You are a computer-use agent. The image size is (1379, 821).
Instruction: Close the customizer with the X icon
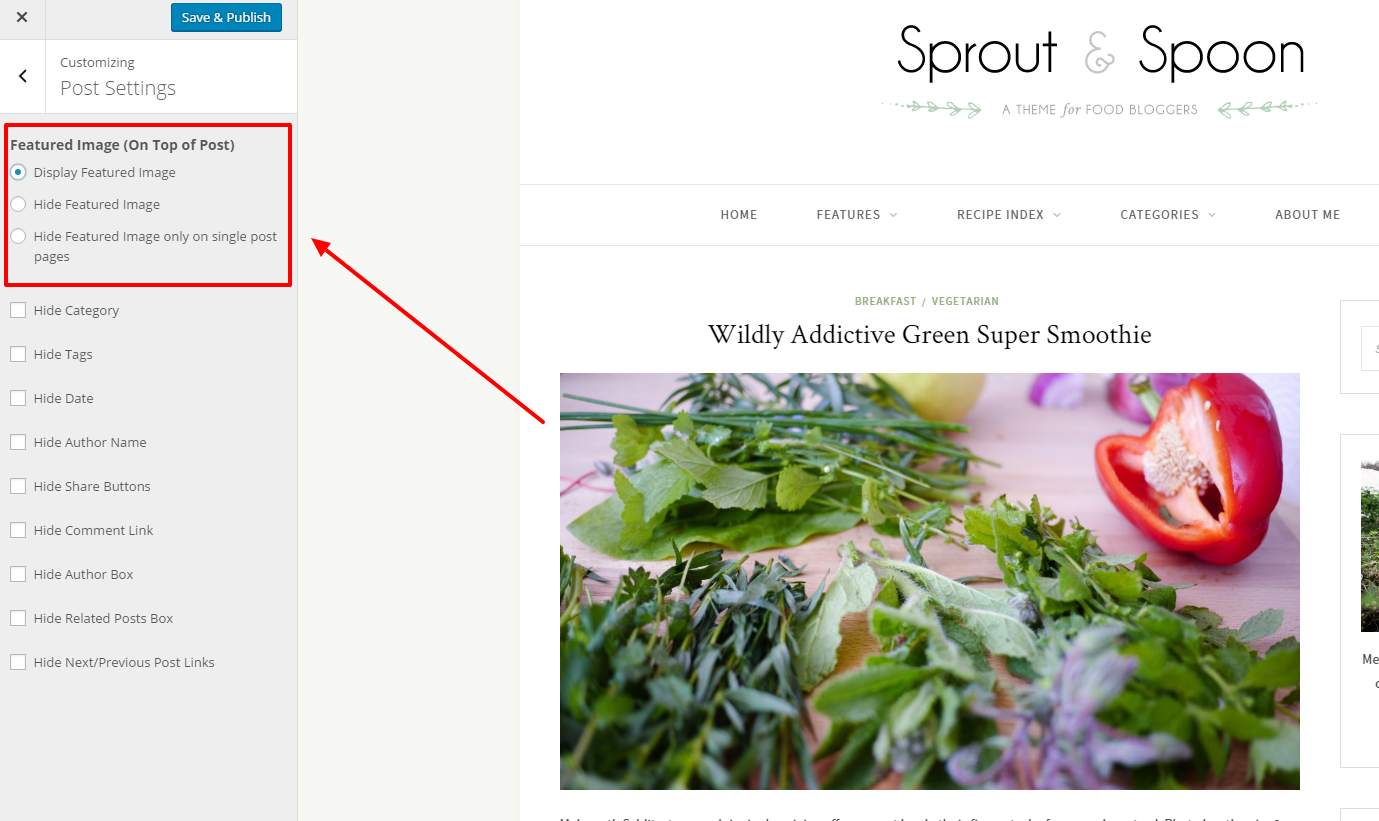pos(22,17)
